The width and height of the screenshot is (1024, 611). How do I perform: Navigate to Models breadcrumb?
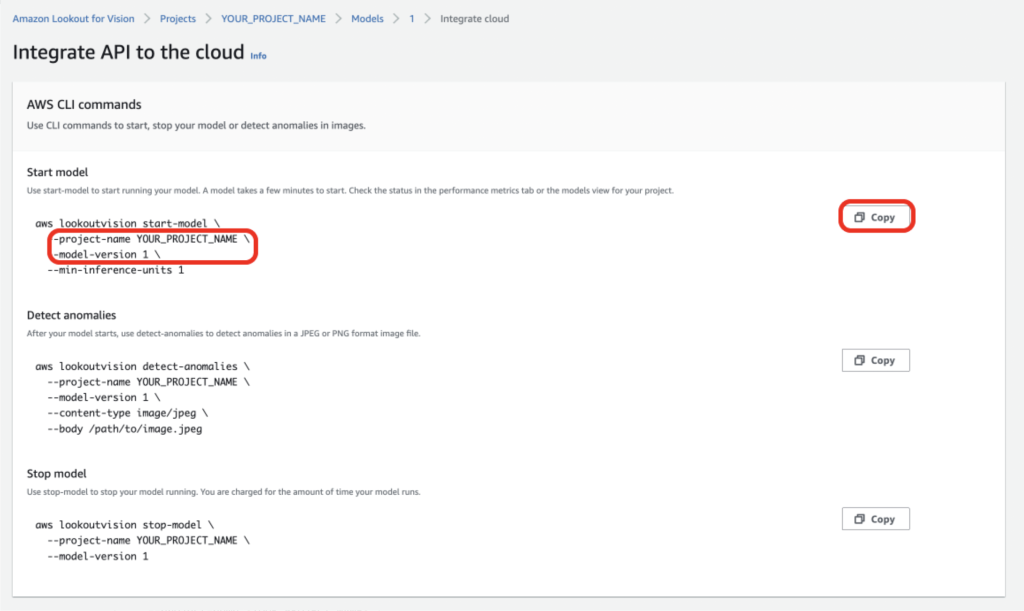coord(367,19)
